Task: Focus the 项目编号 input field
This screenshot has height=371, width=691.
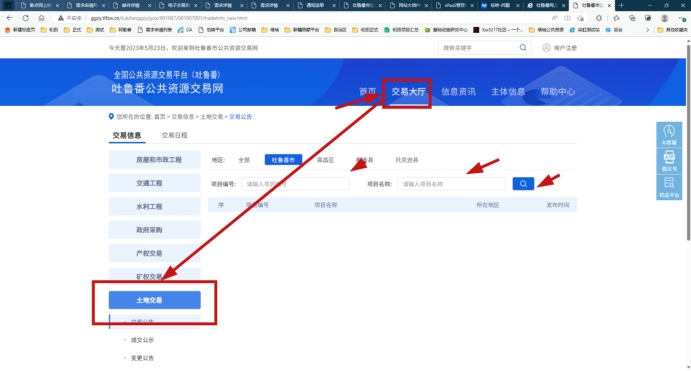Action: pyautogui.click(x=295, y=184)
